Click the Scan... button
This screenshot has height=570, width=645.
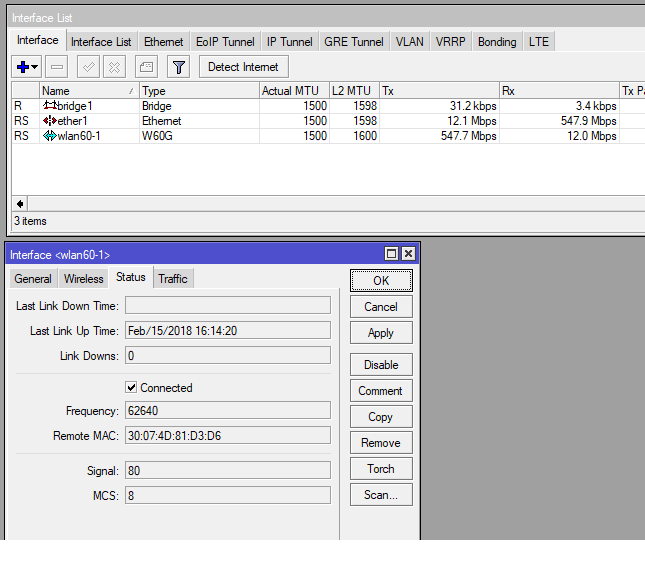coord(381,495)
